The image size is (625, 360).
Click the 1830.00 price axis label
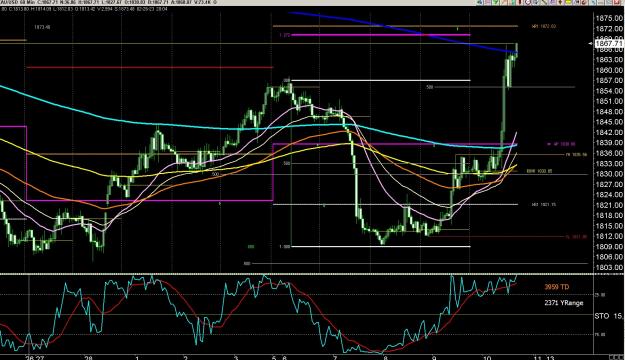[609, 174]
